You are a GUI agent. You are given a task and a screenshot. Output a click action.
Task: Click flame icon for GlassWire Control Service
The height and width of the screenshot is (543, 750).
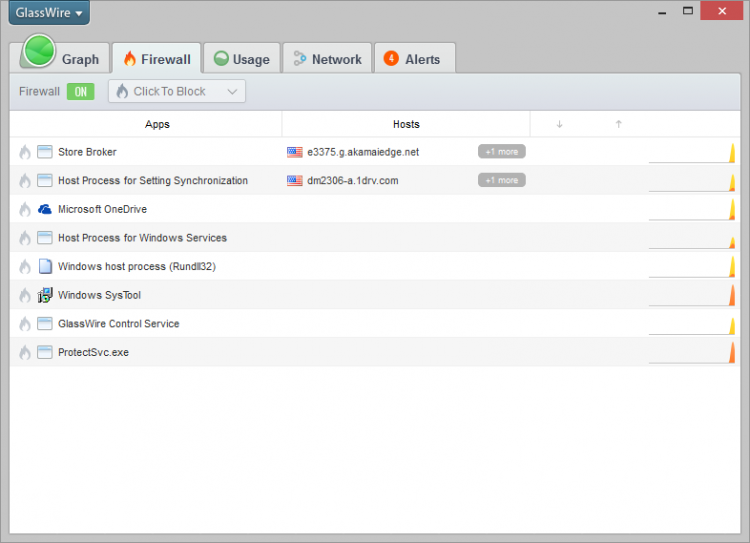coord(25,324)
